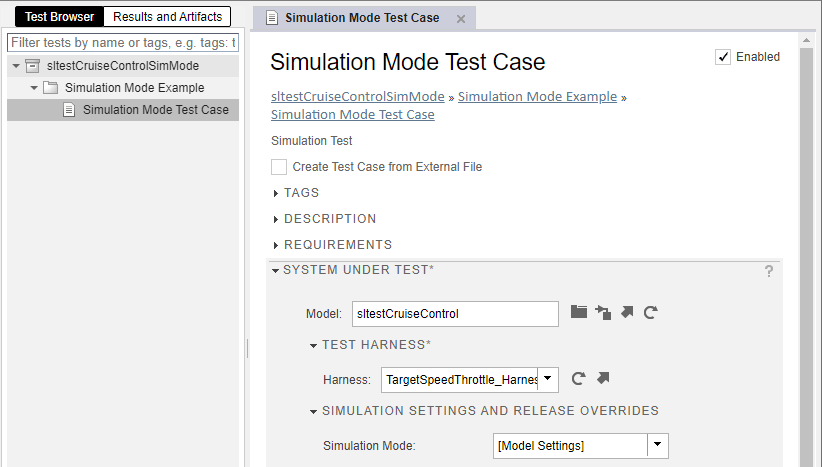Switch to Results and Artifacts tab
Viewport: 822px width, 467px height.
point(167,17)
